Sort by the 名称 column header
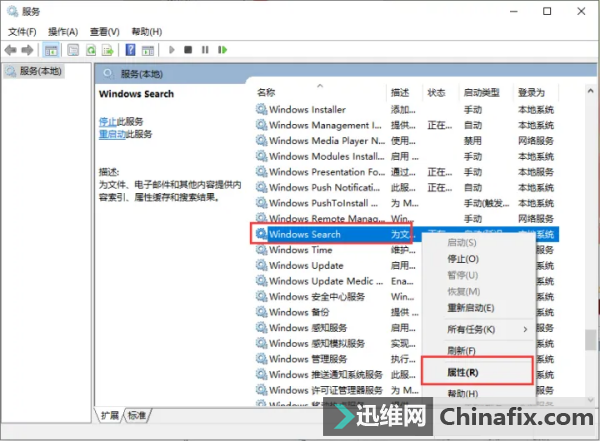Image resolution: width=600 pixels, height=441 pixels. pos(320,92)
